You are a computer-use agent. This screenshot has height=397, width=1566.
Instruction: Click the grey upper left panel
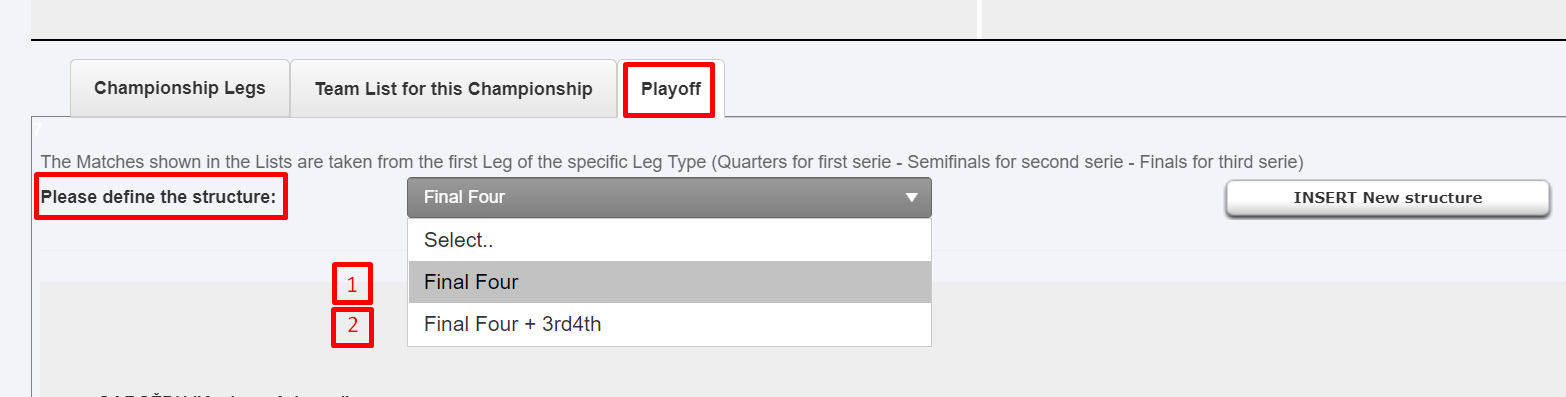503,18
